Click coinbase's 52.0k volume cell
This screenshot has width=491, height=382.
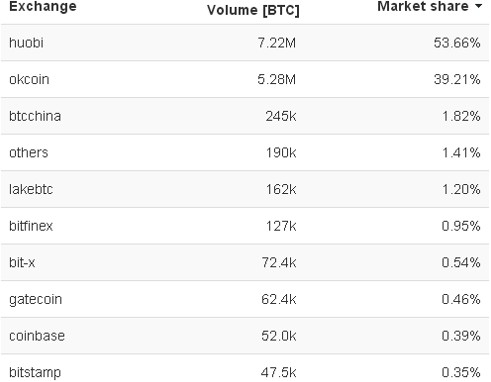[x=279, y=336]
